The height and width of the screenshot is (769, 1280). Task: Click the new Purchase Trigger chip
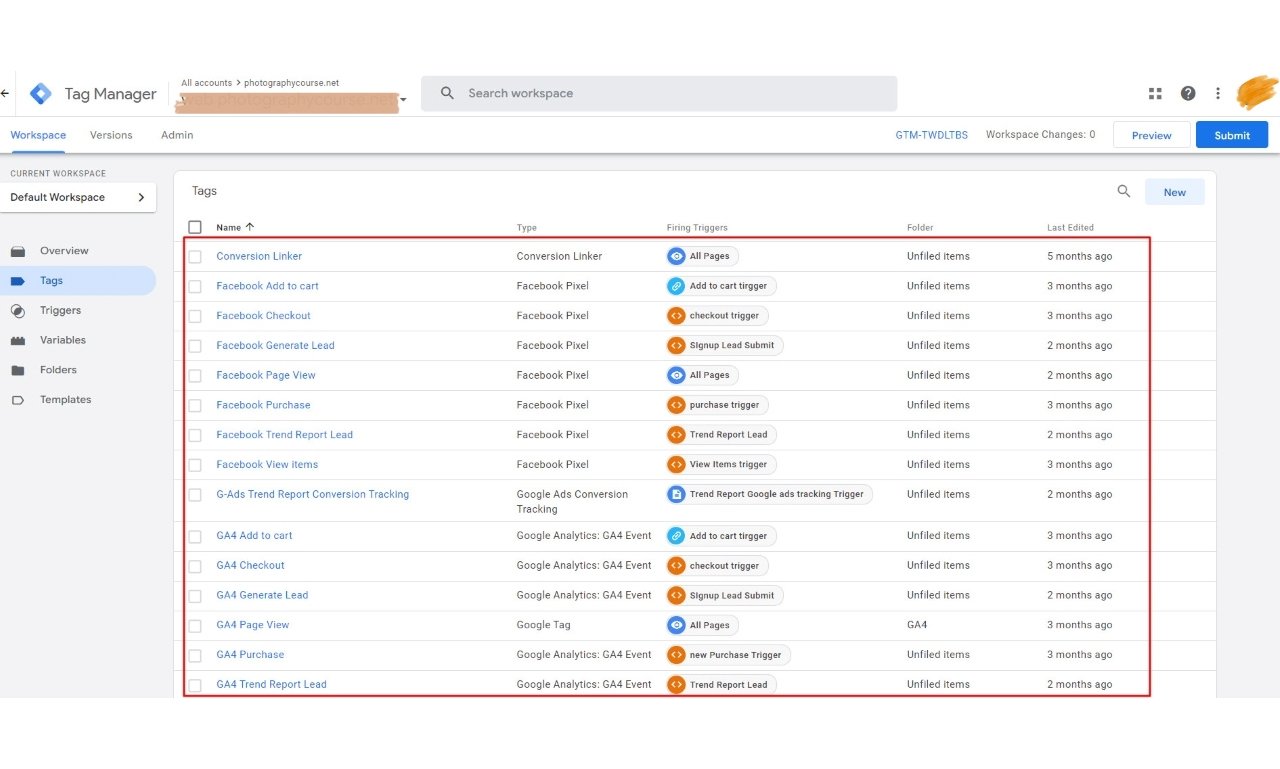click(x=728, y=655)
